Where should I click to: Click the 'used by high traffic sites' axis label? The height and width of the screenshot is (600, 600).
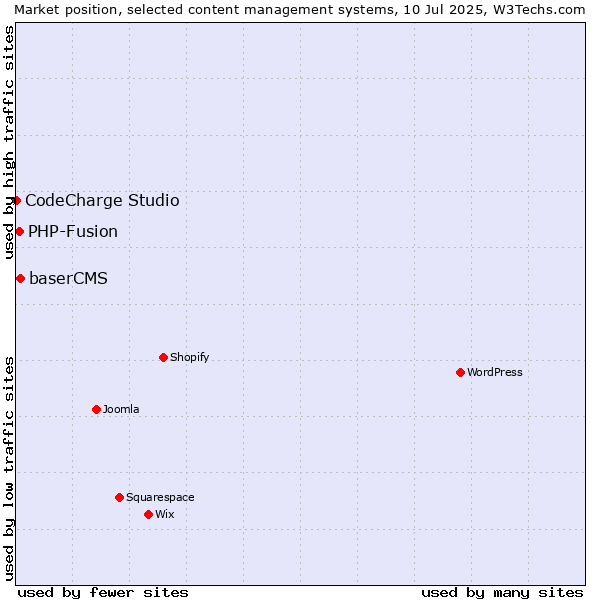(8, 142)
